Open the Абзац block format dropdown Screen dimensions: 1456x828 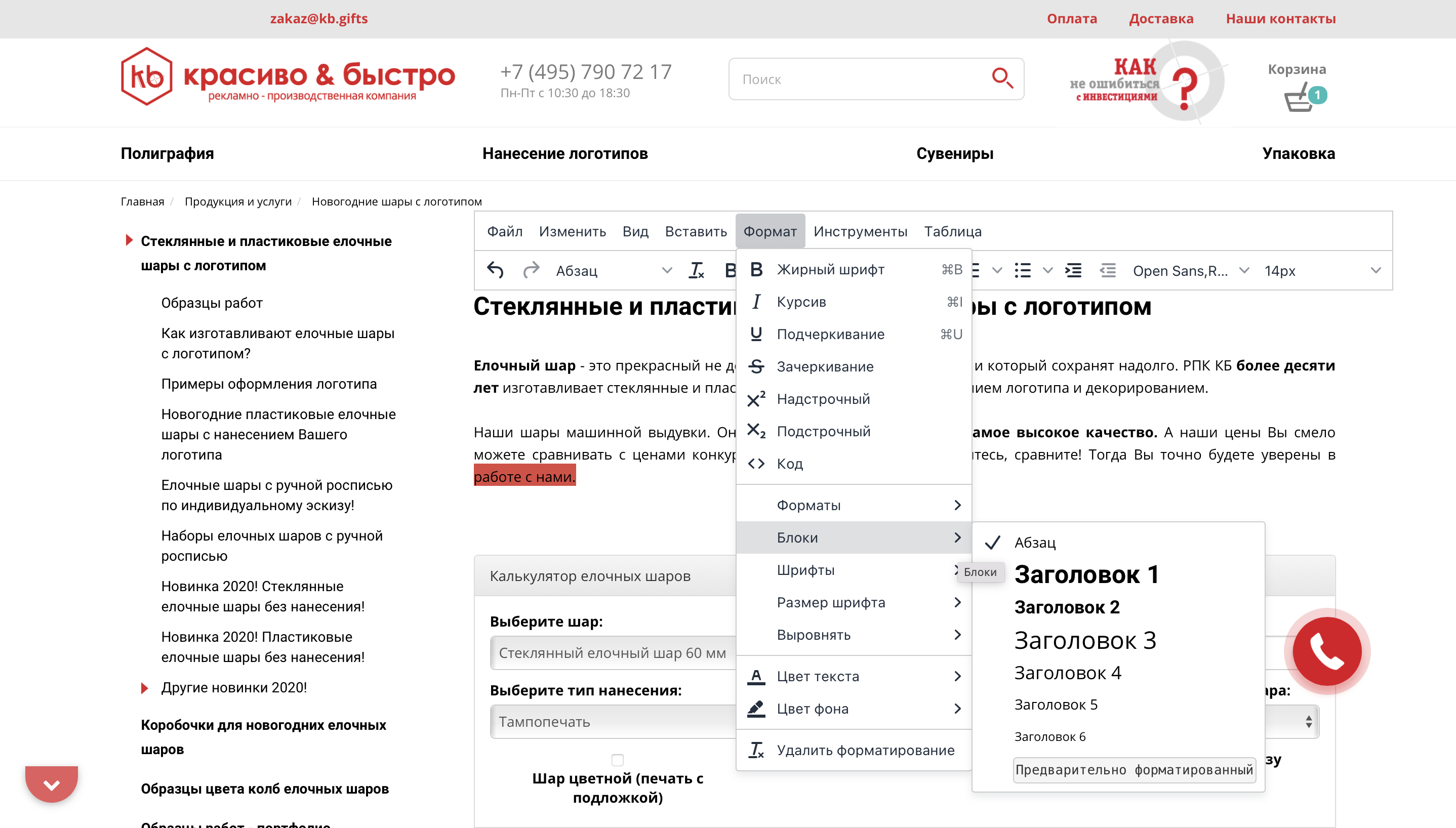[x=613, y=271]
